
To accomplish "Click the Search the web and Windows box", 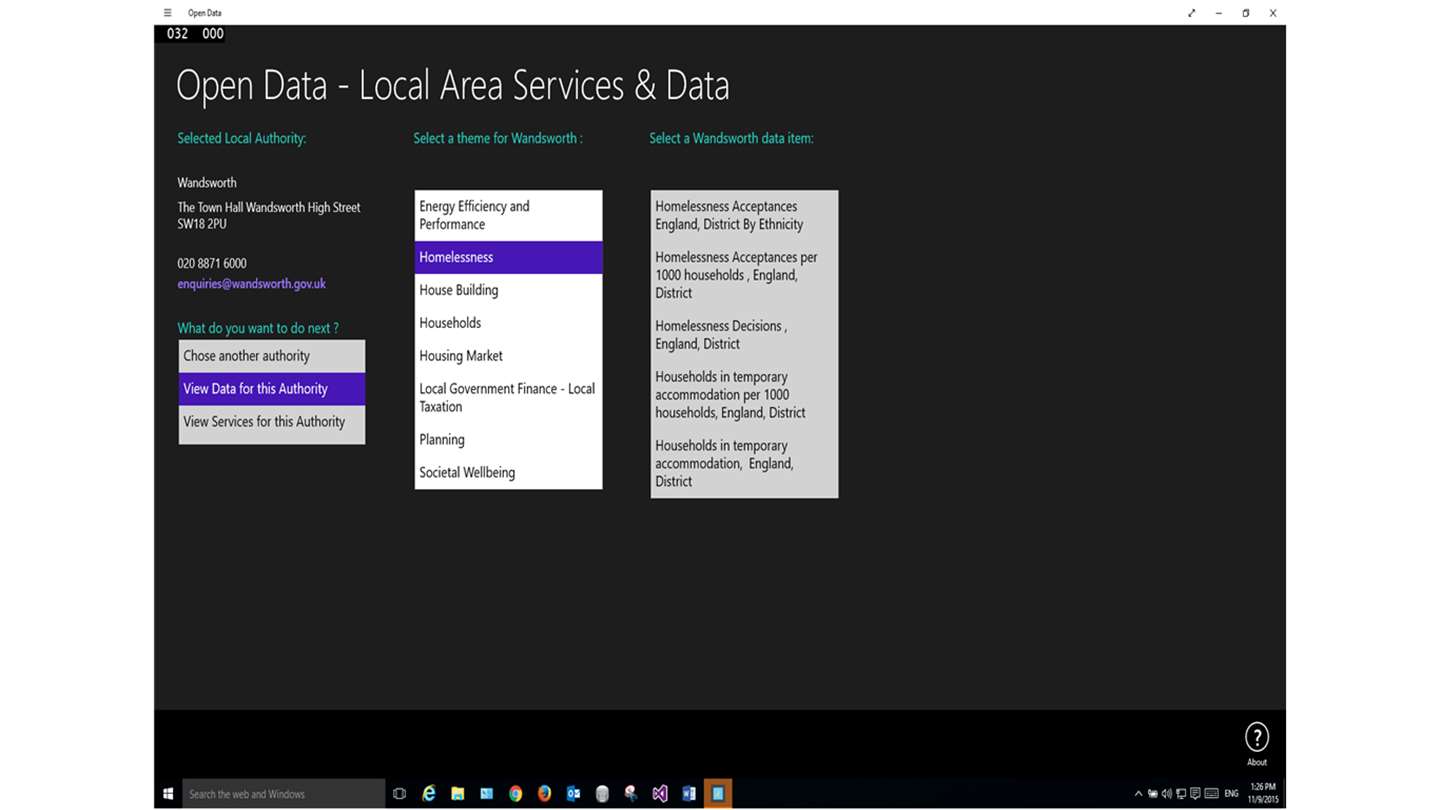I will pos(283,794).
